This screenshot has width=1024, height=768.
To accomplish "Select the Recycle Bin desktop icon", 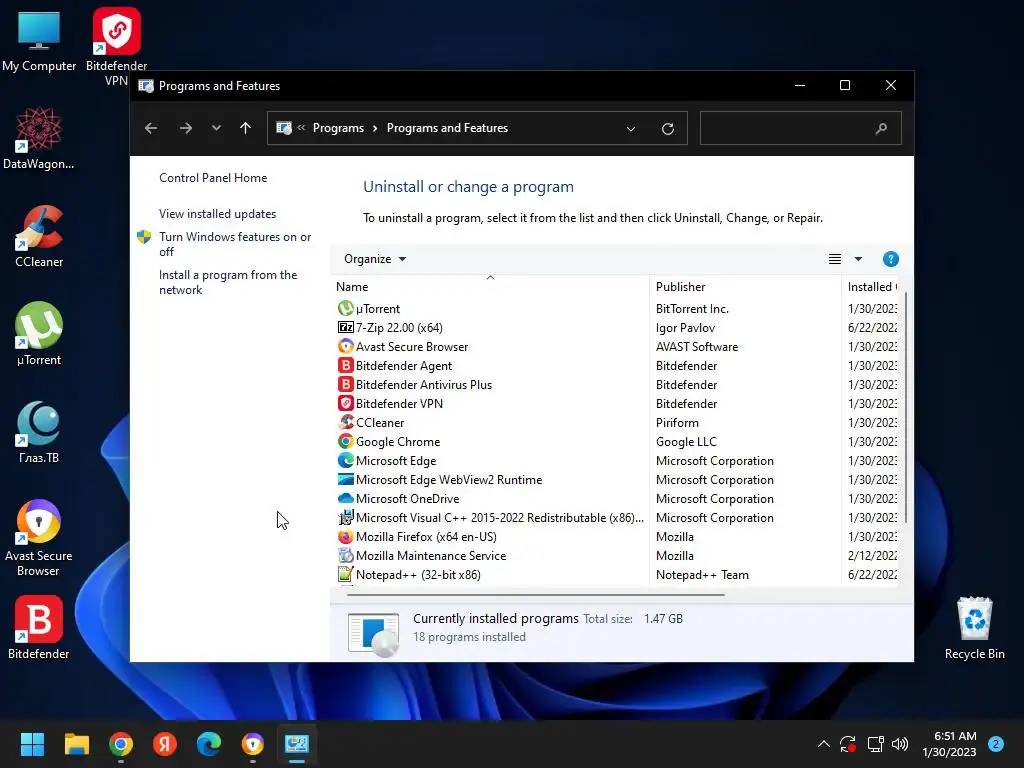I will pyautogui.click(x=974, y=628).
